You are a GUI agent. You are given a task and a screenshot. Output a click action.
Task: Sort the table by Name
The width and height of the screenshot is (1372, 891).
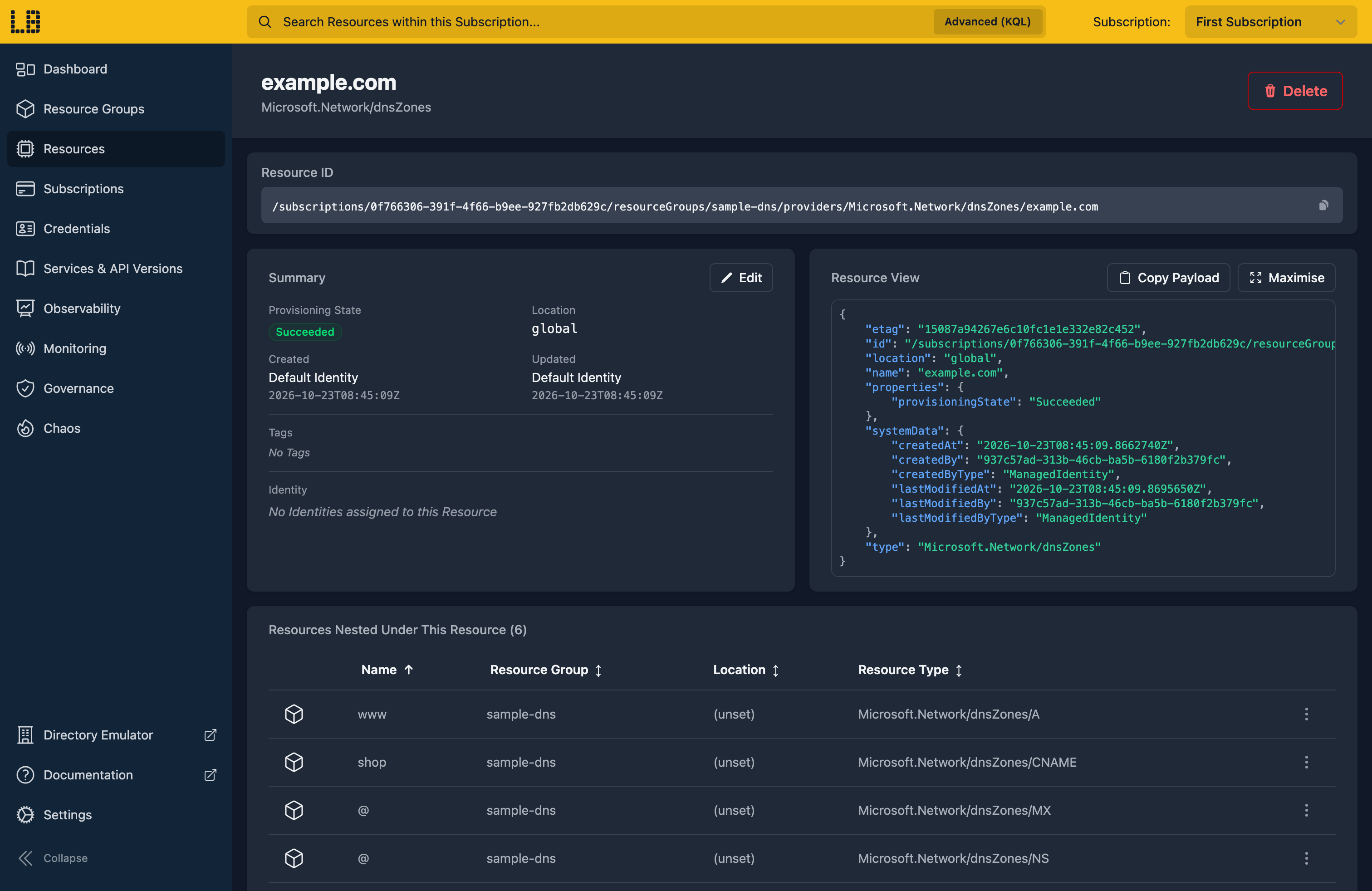tap(387, 670)
